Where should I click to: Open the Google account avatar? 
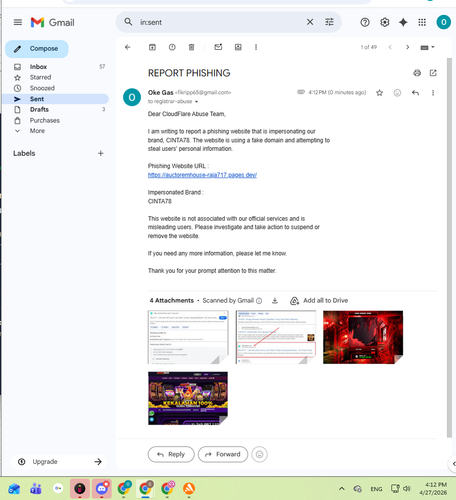tap(443, 22)
